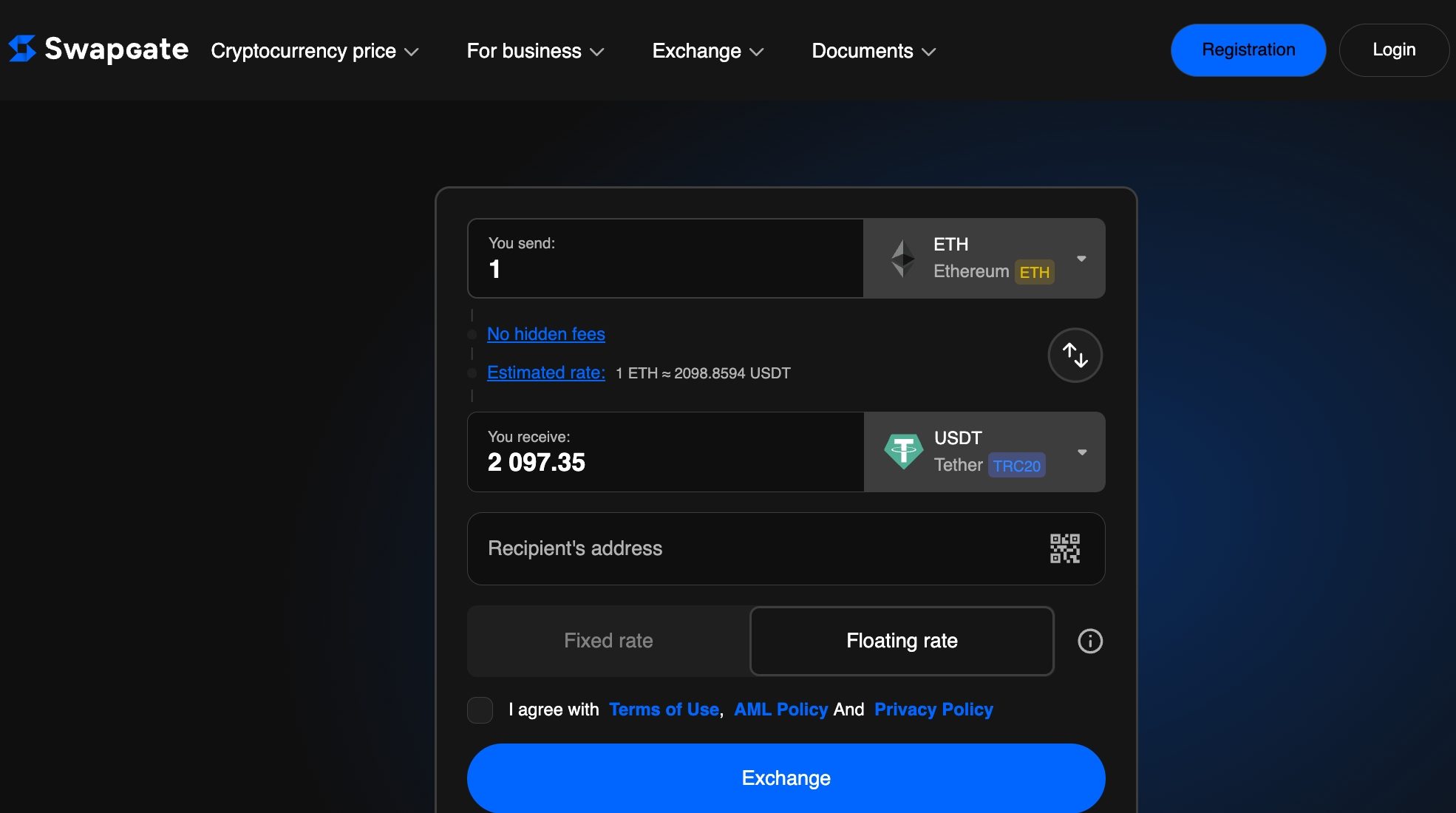
Task: Click the Registration button
Action: pyautogui.click(x=1248, y=50)
